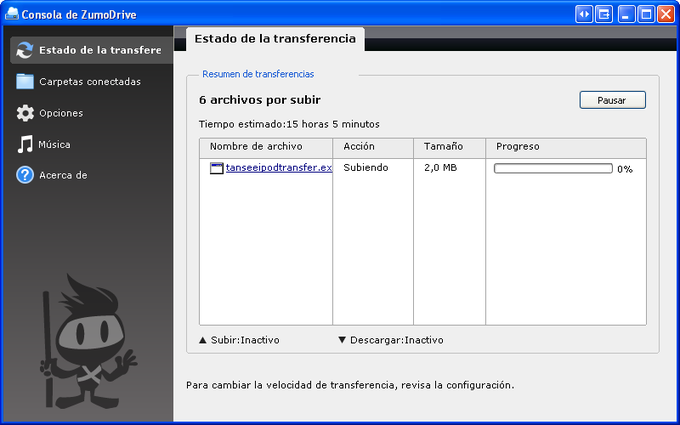Click the ZumoDrive icon in title bar
This screenshot has height=425, width=680.
click(12, 14)
